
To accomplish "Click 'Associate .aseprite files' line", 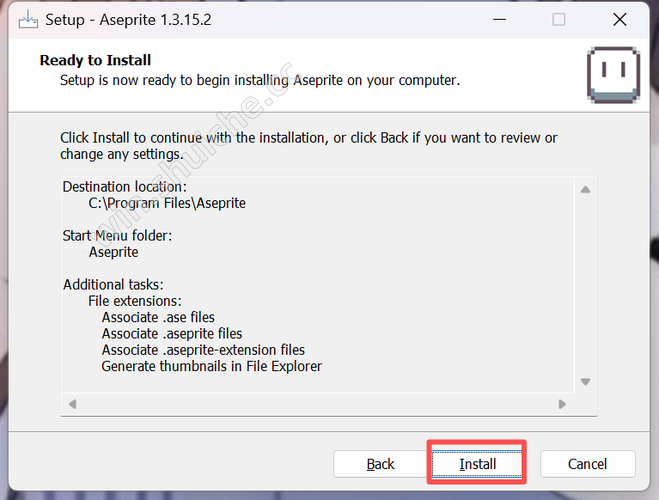I will tap(172, 334).
